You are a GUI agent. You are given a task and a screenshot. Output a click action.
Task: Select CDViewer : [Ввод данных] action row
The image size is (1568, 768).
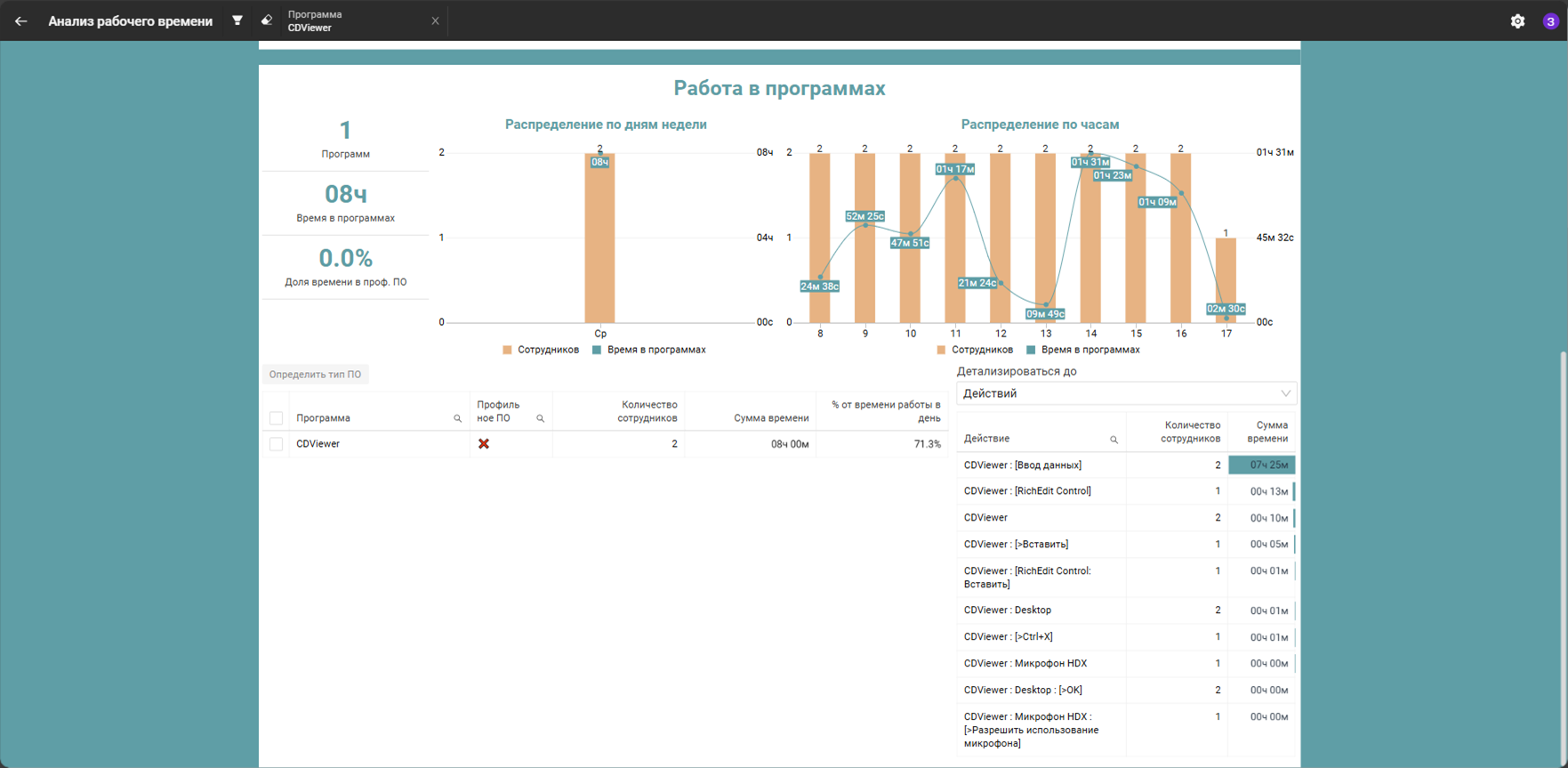click(x=1126, y=465)
